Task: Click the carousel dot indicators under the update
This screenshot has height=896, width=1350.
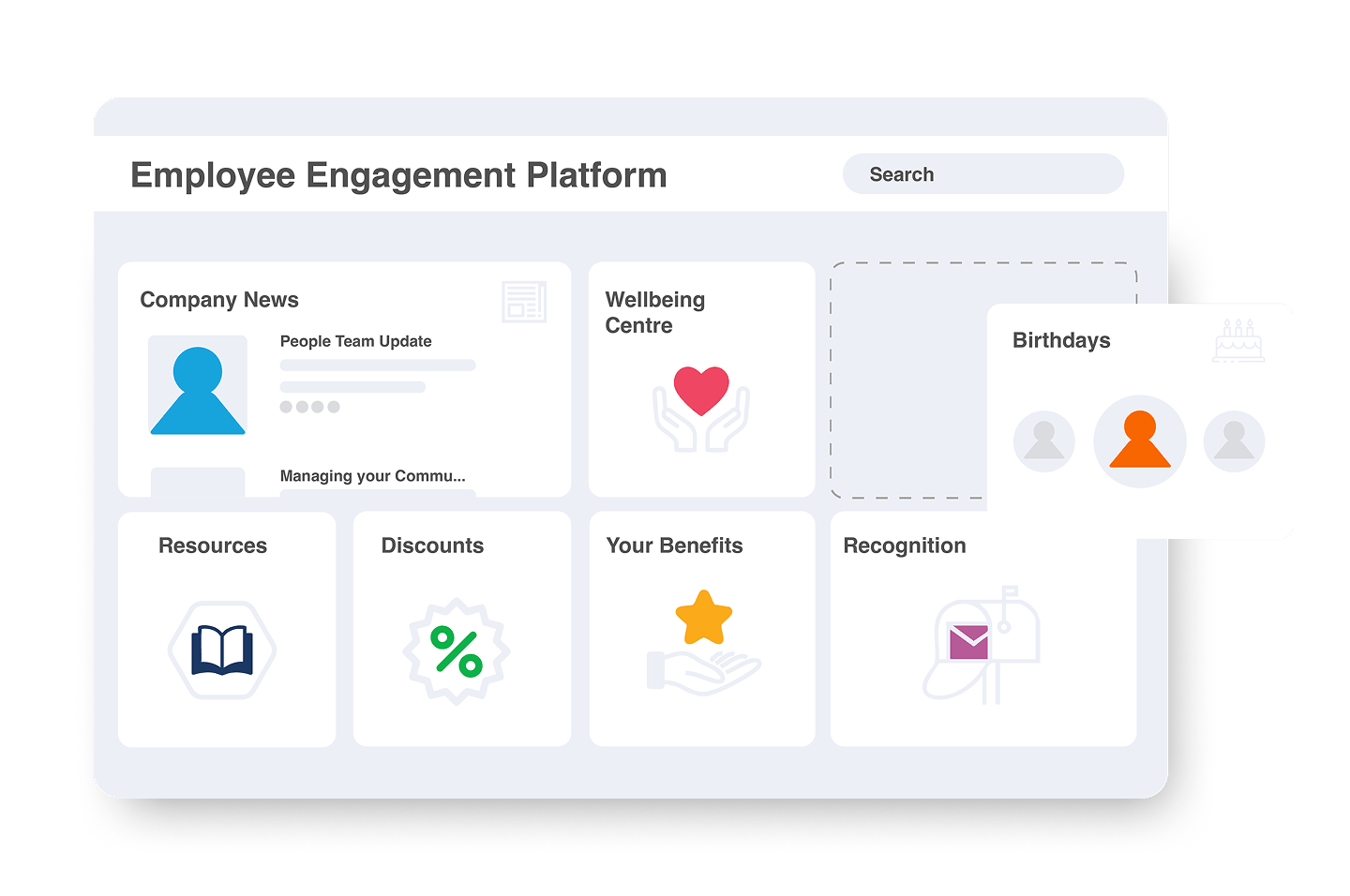Action: 309,407
